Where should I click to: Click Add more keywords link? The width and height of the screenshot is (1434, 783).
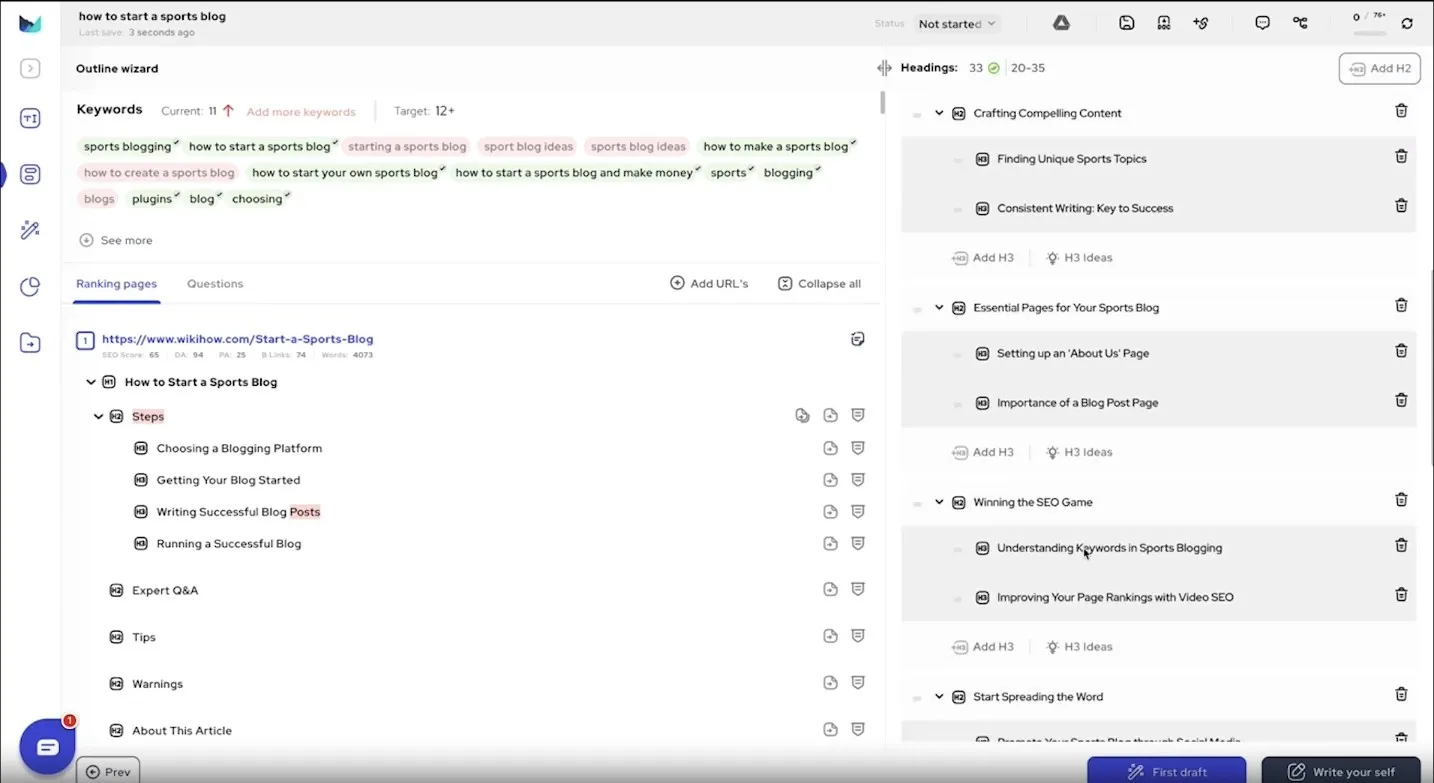click(301, 112)
